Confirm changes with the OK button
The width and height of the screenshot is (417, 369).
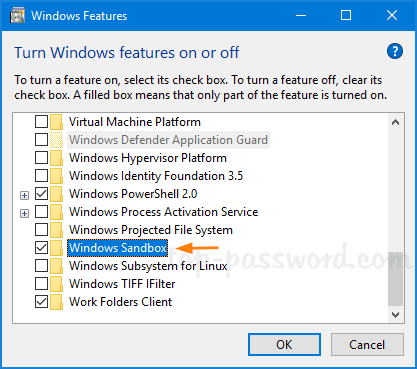284,344
